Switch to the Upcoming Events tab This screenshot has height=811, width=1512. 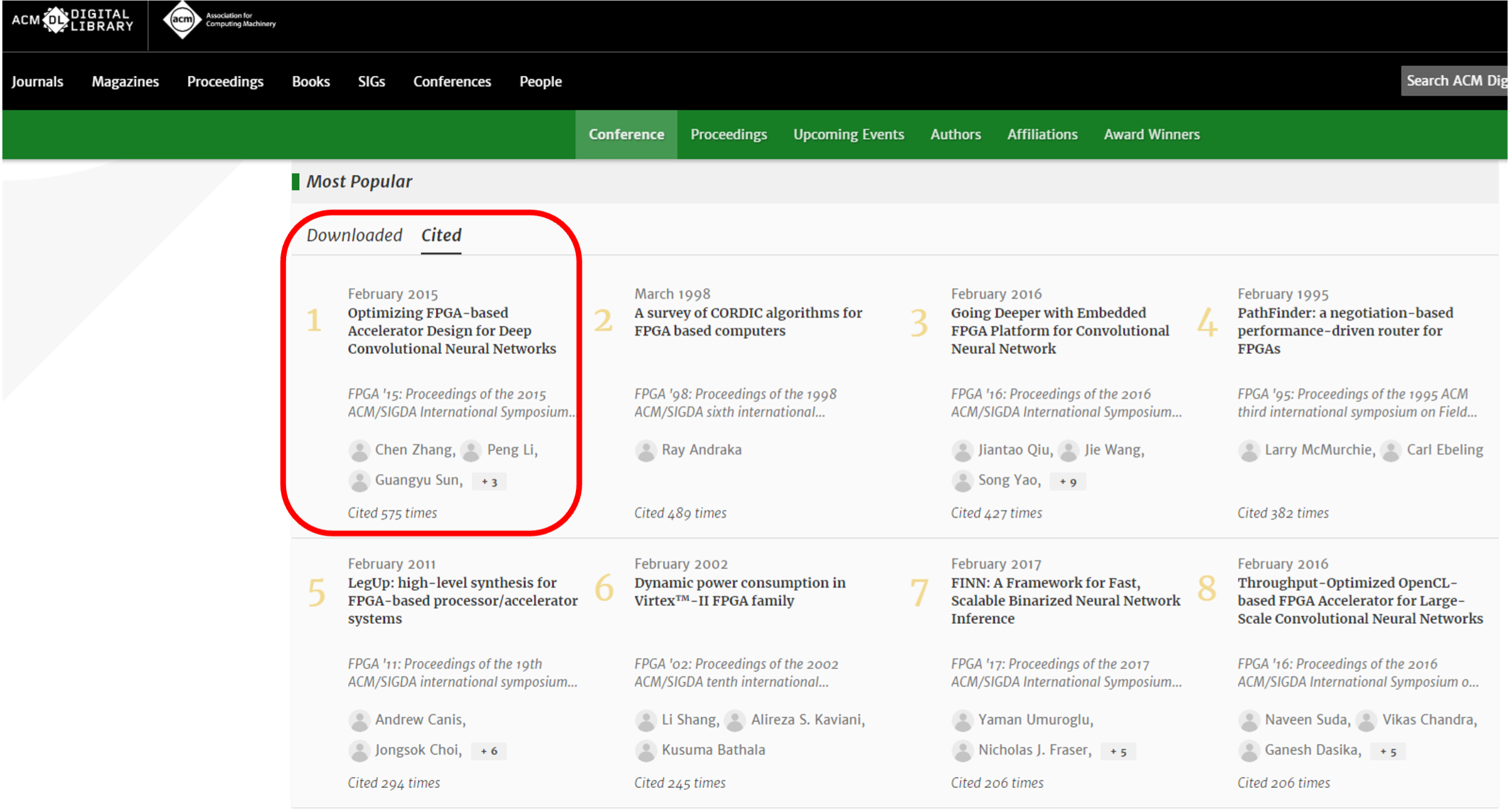[848, 134]
